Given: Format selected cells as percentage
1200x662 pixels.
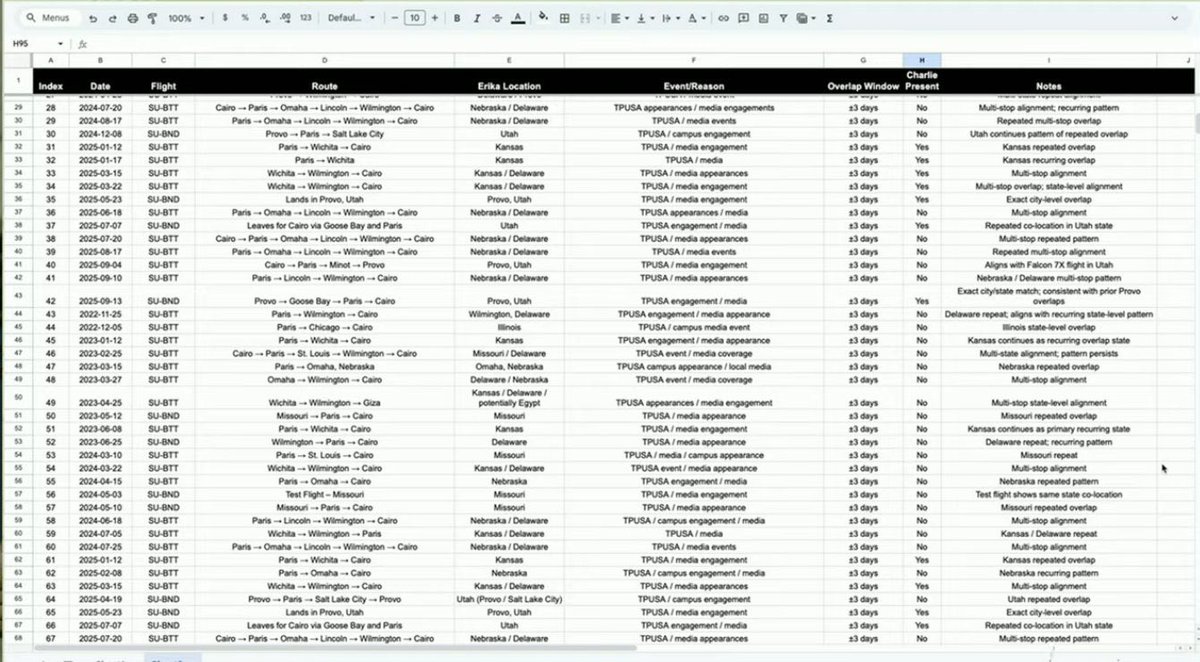Looking at the screenshot, I should (x=245, y=18).
